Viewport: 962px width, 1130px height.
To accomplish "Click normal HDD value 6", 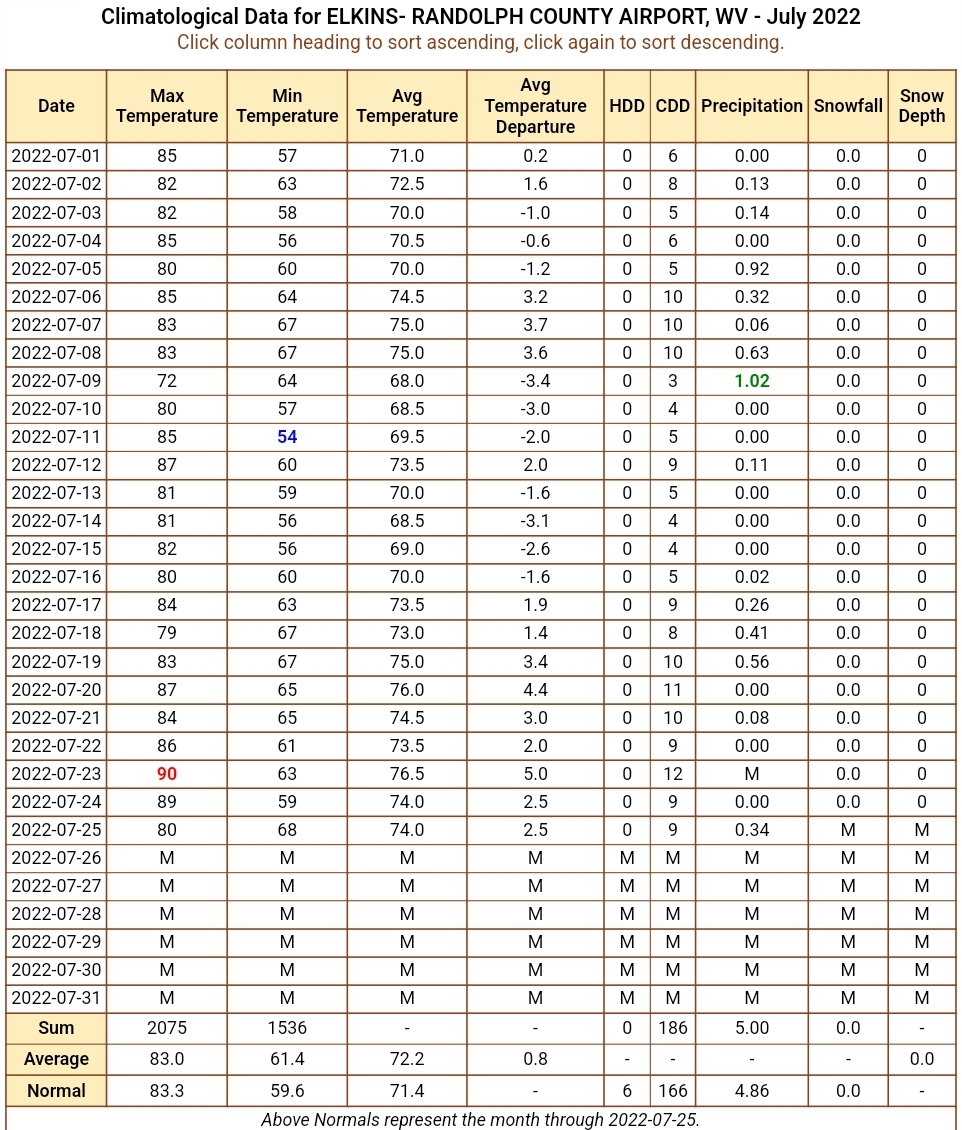I will (627, 1091).
